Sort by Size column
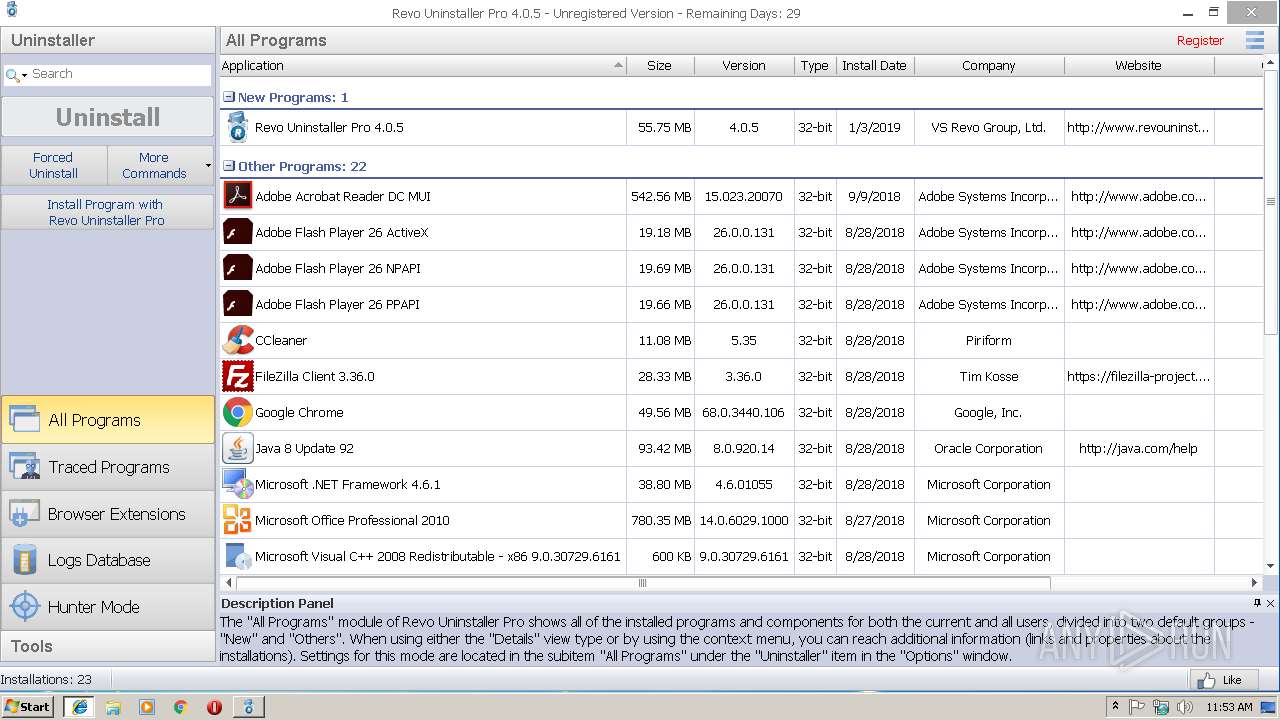The height and width of the screenshot is (720, 1280). tap(660, 65)
